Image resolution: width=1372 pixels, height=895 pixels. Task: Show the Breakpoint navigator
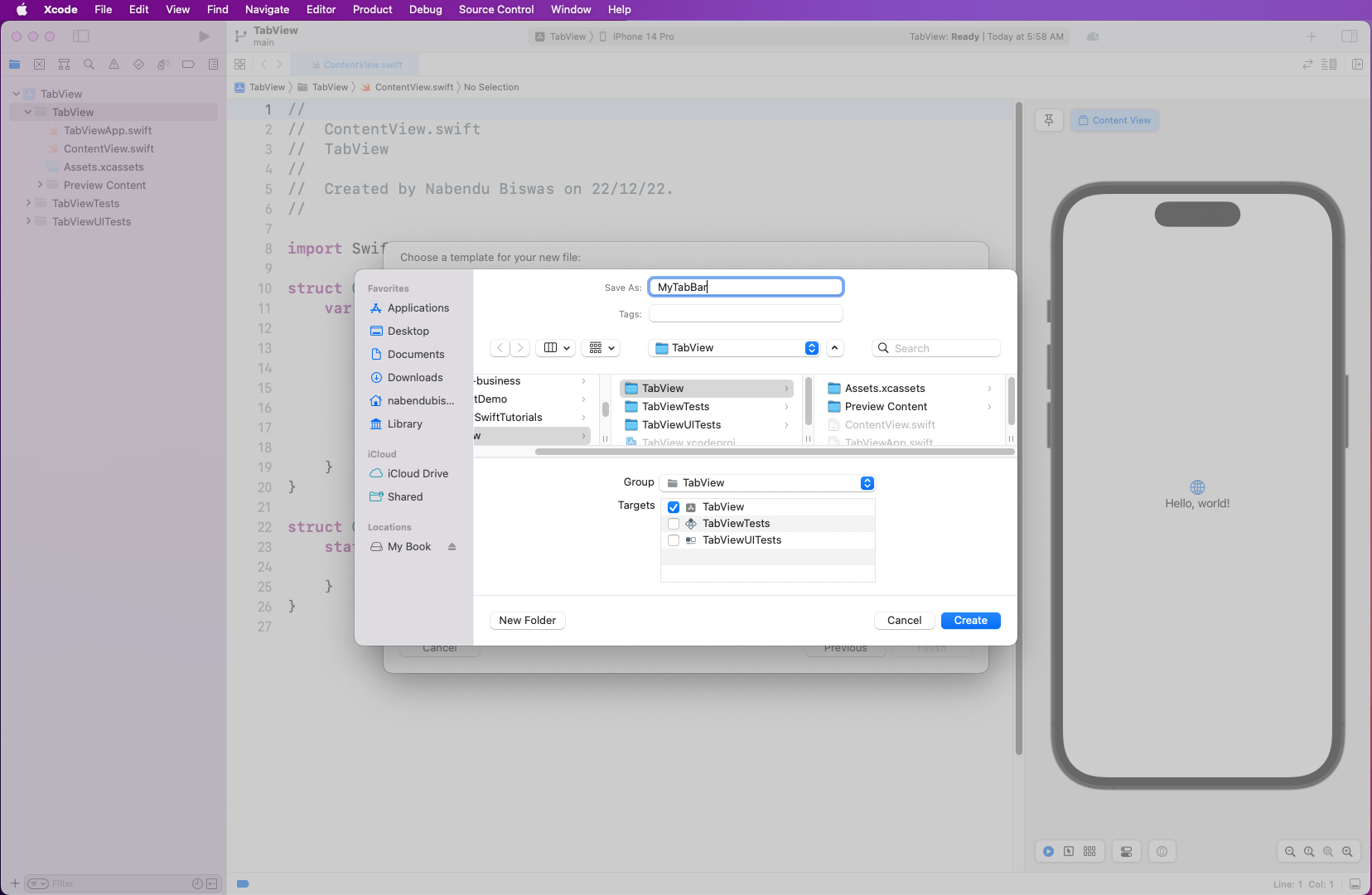[188, 65]
